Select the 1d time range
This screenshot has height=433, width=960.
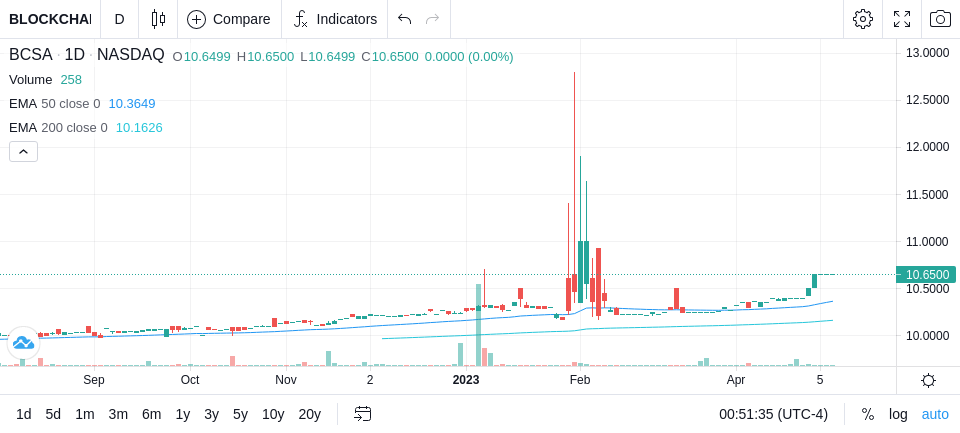point(23,415)
